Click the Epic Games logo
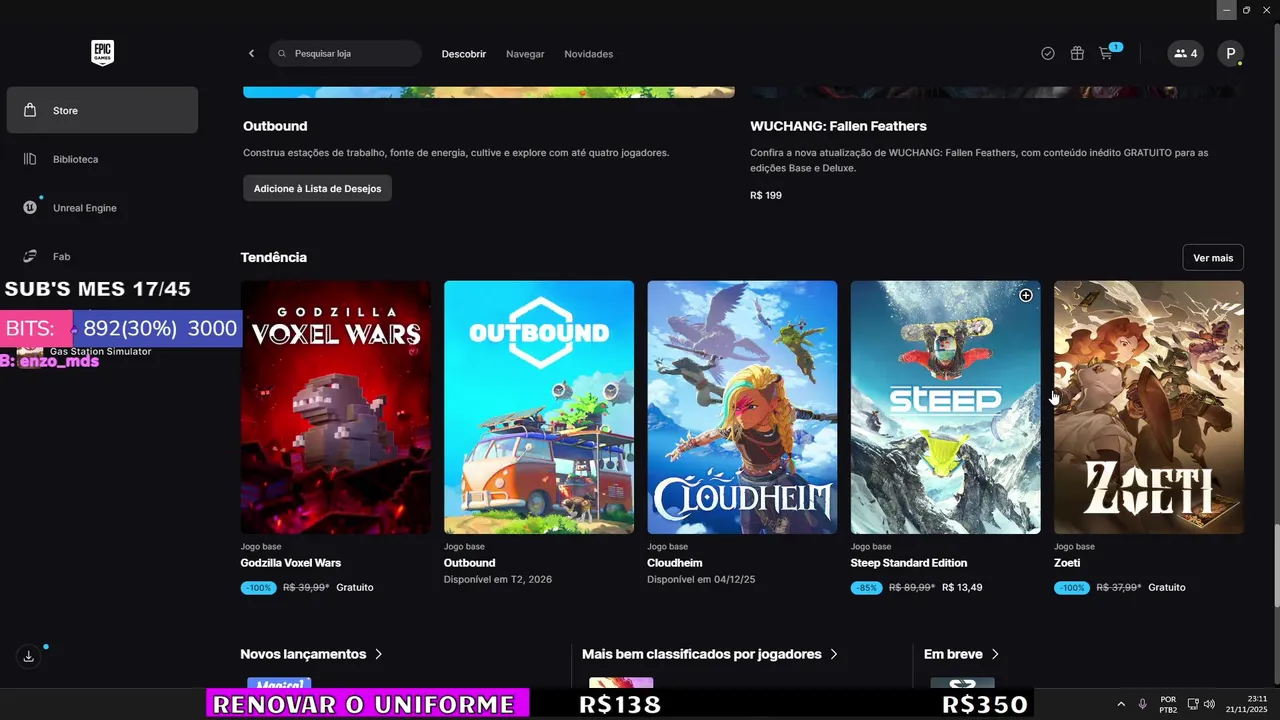This screenshot has width=1280, height=720. coord(102,53)
